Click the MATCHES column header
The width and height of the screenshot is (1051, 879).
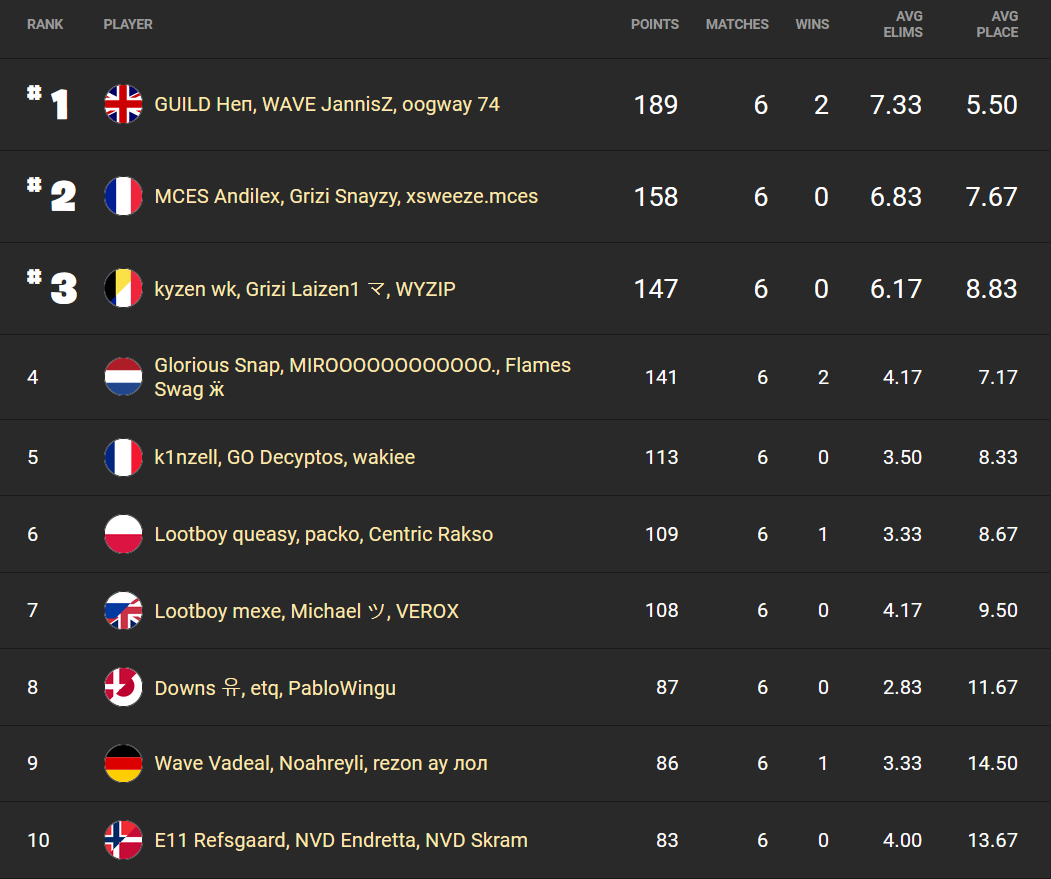[737, 24]
